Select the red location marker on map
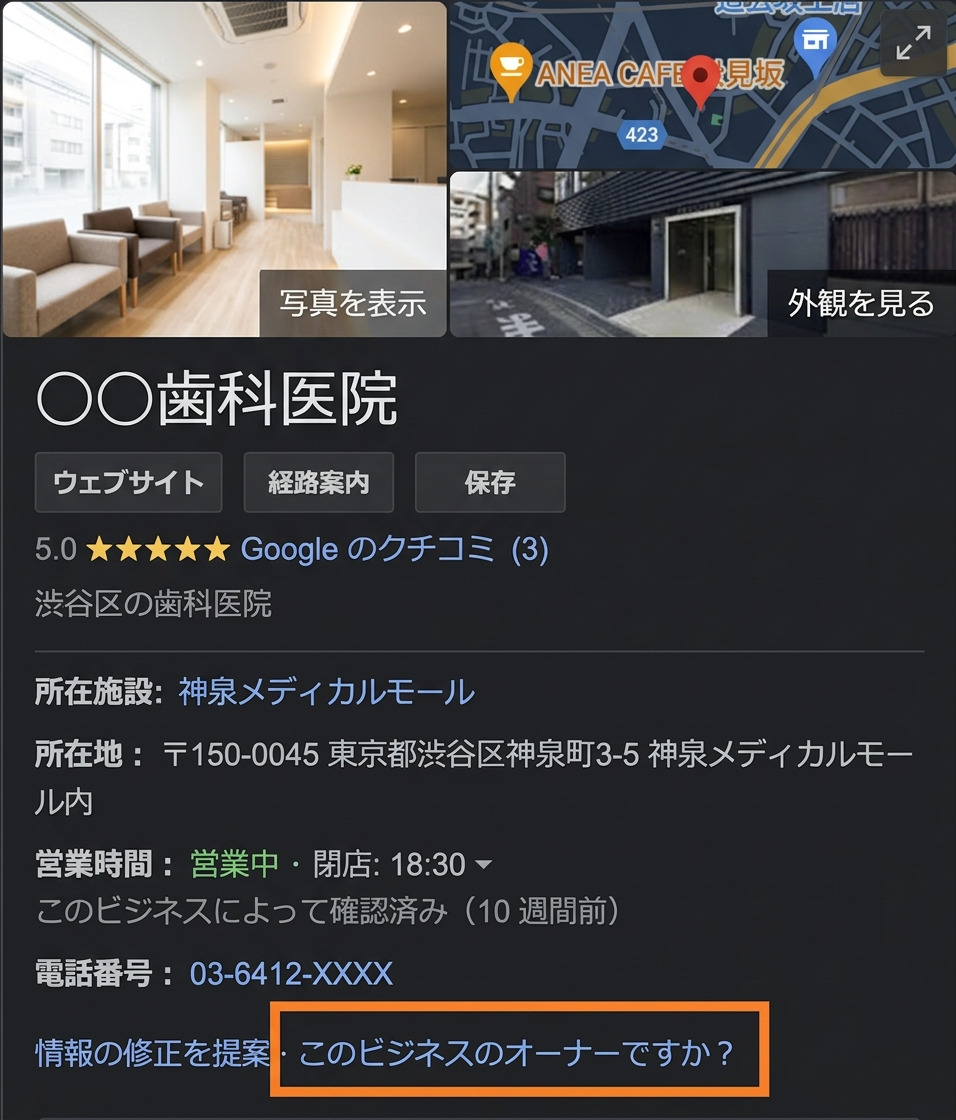Screen dimensions: 956x1120 700,81
